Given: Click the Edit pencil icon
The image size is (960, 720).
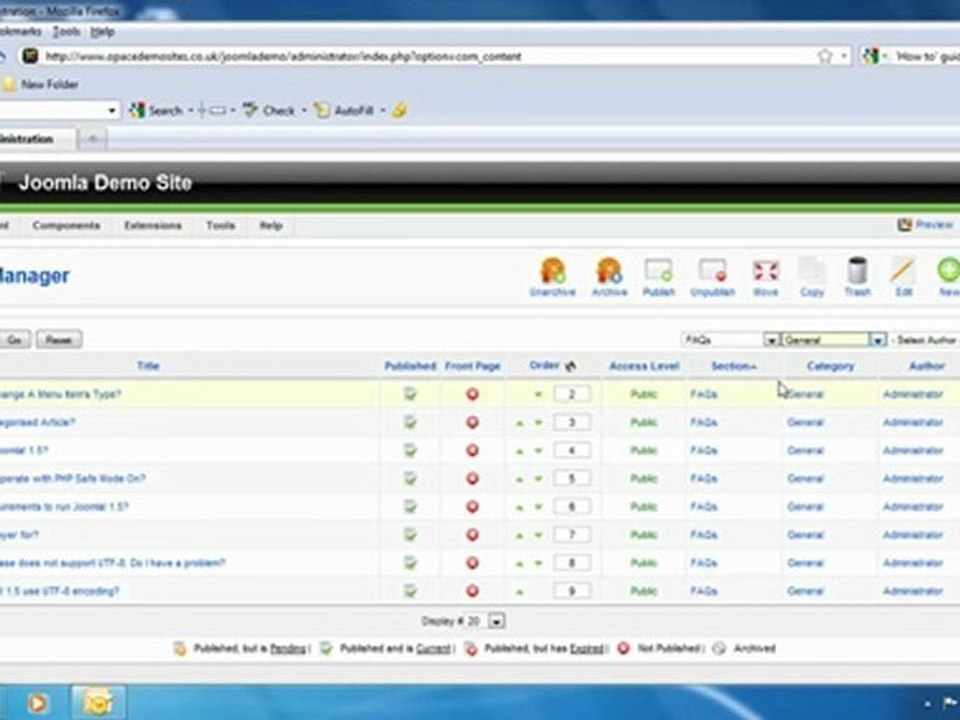Looking at the screenshot, I should [x=903, y=271].
